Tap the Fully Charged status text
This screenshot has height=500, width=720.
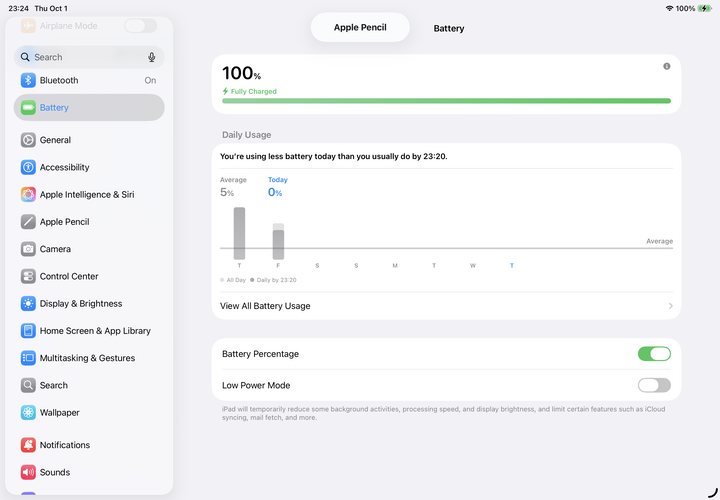(x=253, y=91)
